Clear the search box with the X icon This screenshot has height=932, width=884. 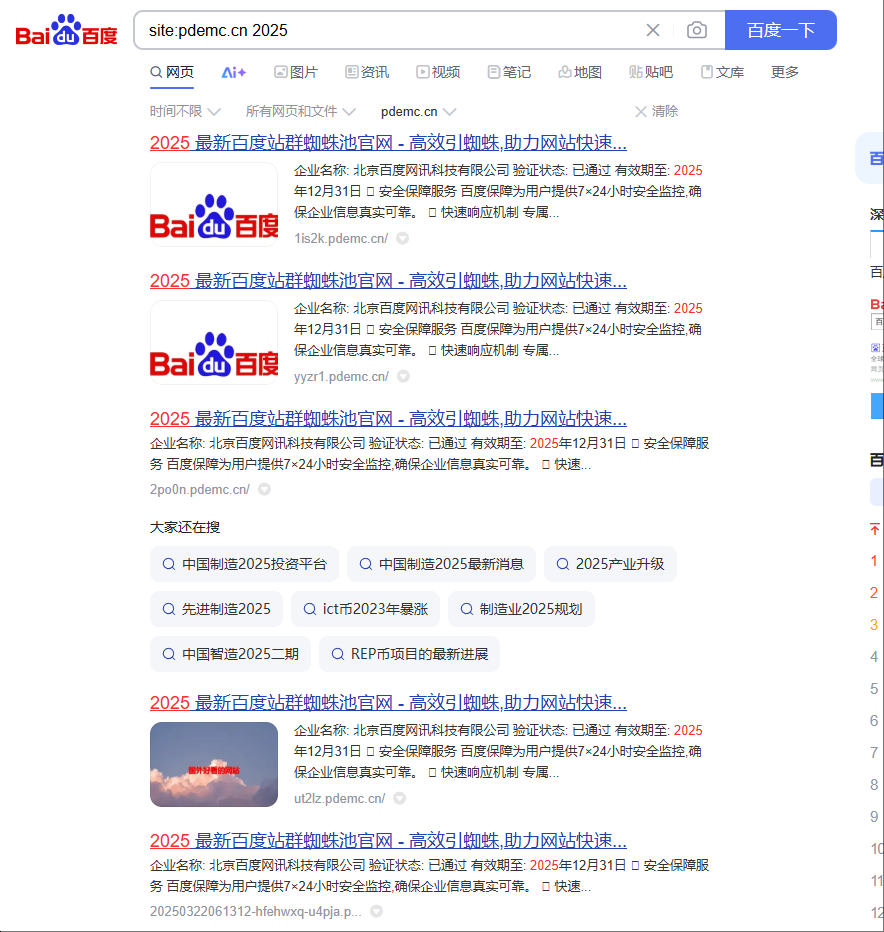[653, 30]
